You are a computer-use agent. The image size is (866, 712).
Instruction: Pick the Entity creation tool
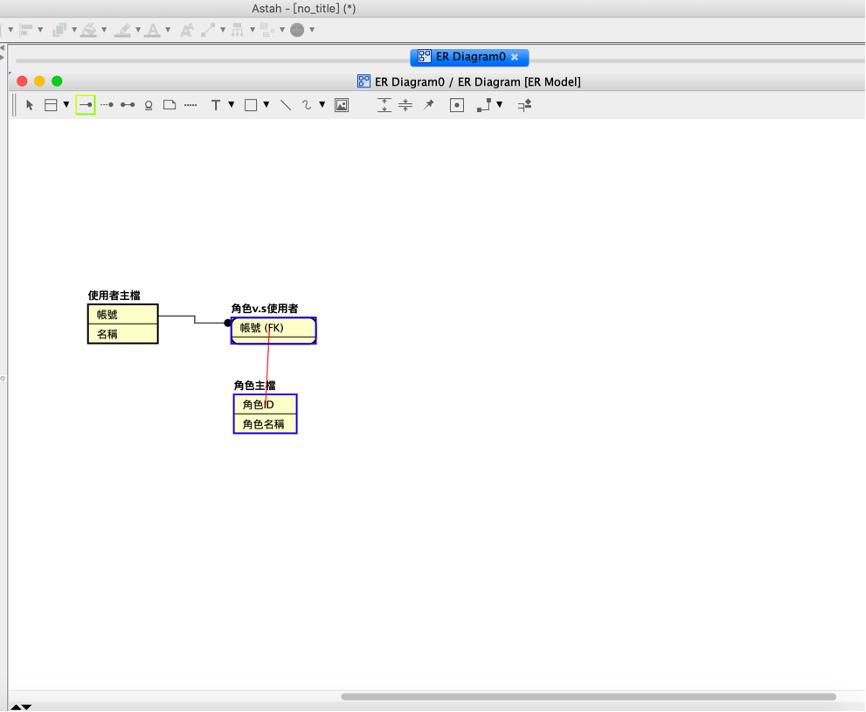51,105
